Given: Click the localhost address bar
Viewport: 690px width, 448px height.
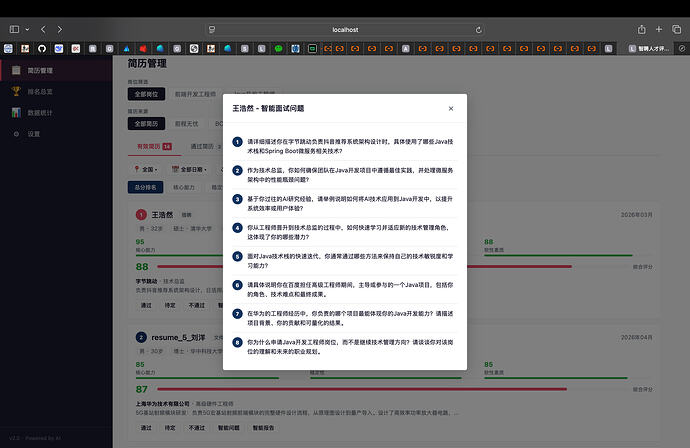Looking at the screenshot, I should click(345, 29).
